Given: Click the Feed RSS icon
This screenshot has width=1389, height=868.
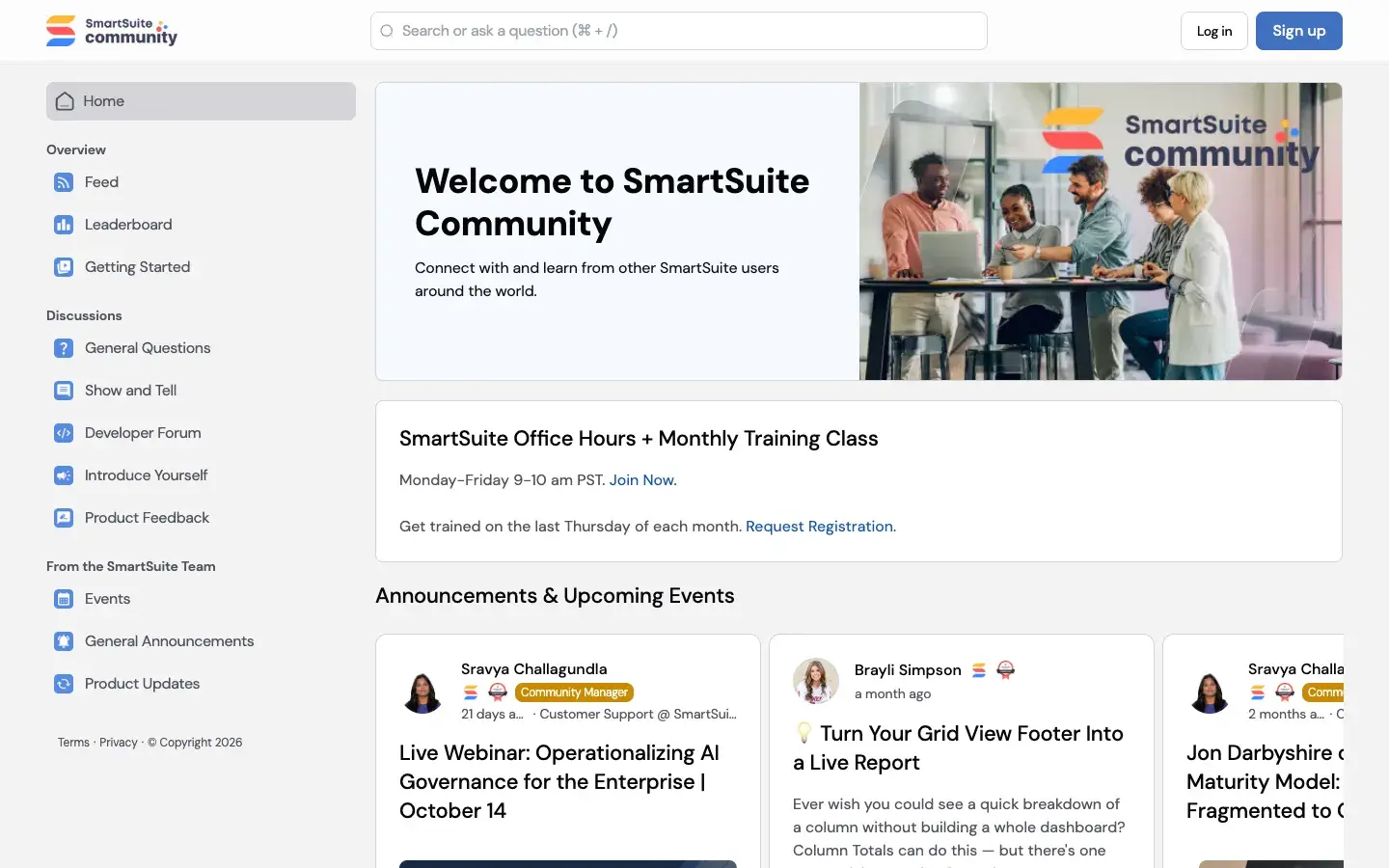Looking at the screenshot, I should pyautogui.click(x=64, y=182).
